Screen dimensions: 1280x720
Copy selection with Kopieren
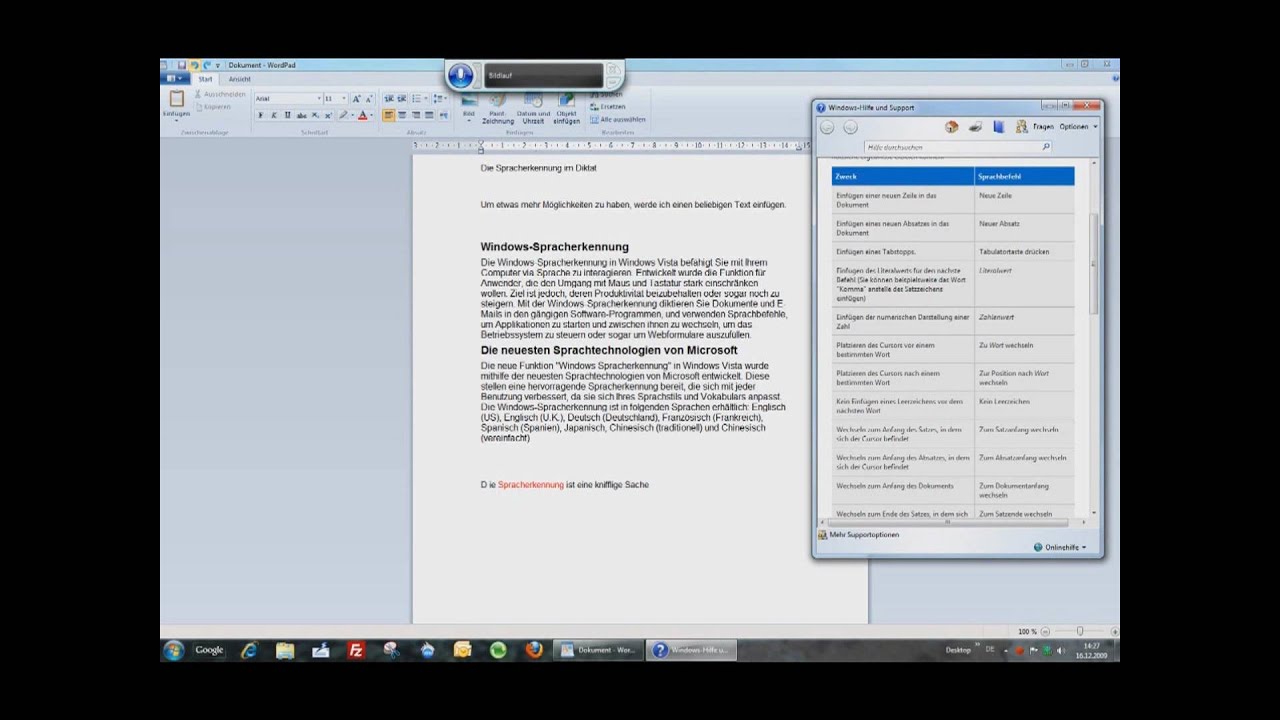tap(214, 106)
